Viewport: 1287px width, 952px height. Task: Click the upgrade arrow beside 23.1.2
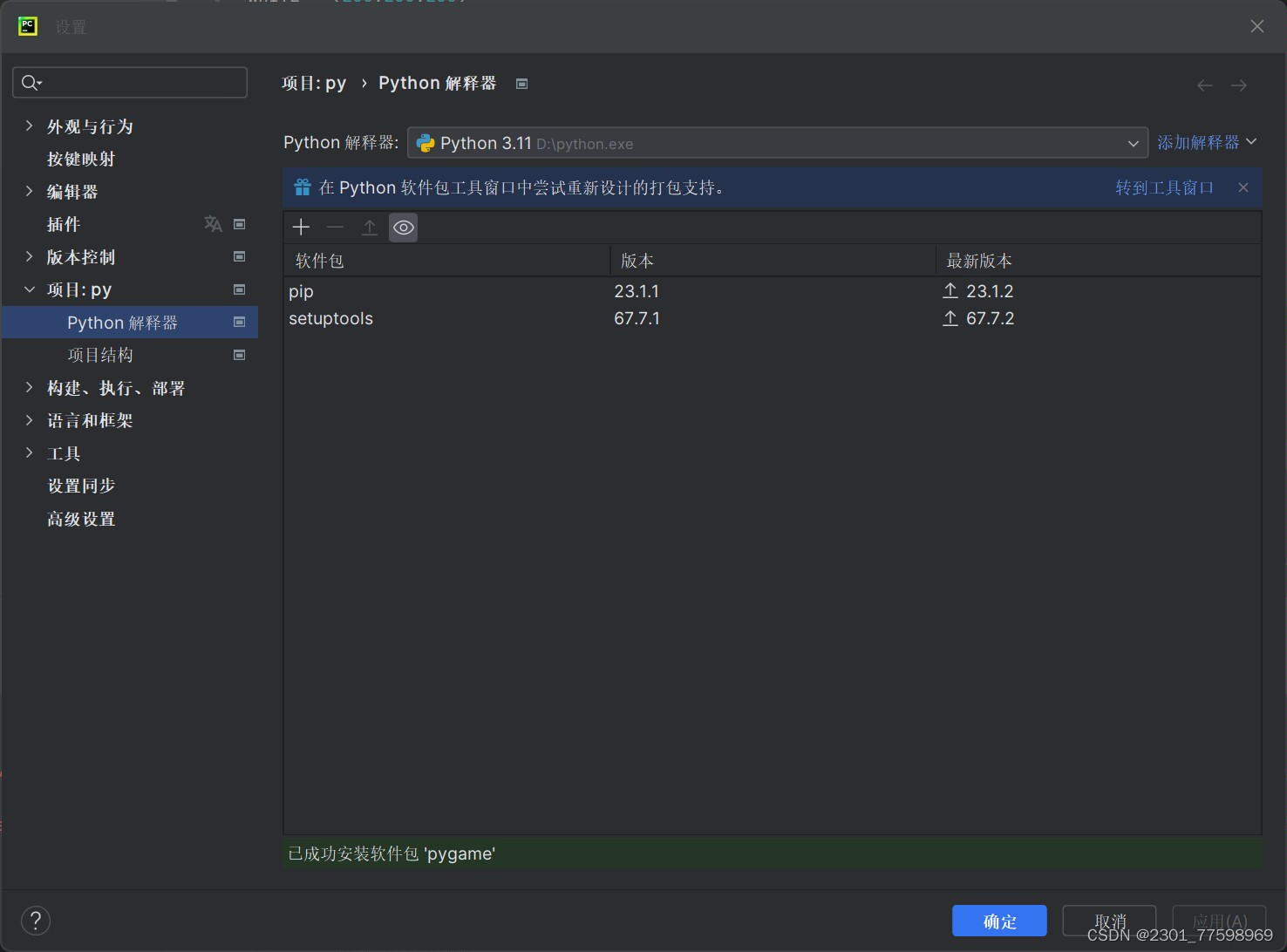click(x=950, y=291)
